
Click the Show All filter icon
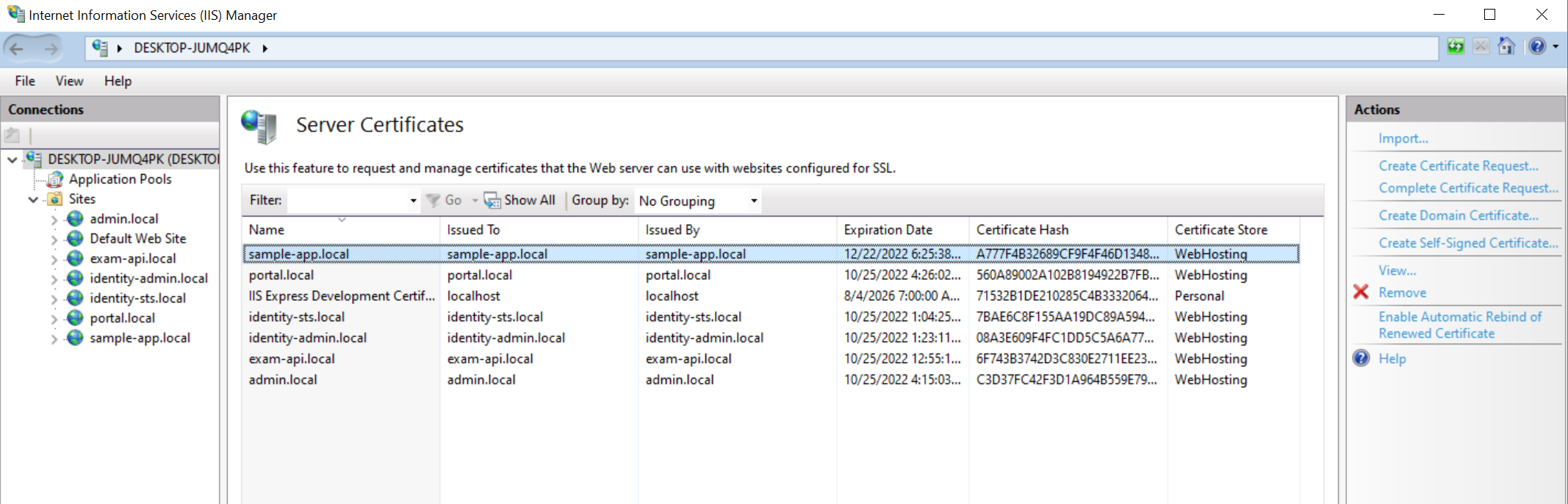point(492,201)
